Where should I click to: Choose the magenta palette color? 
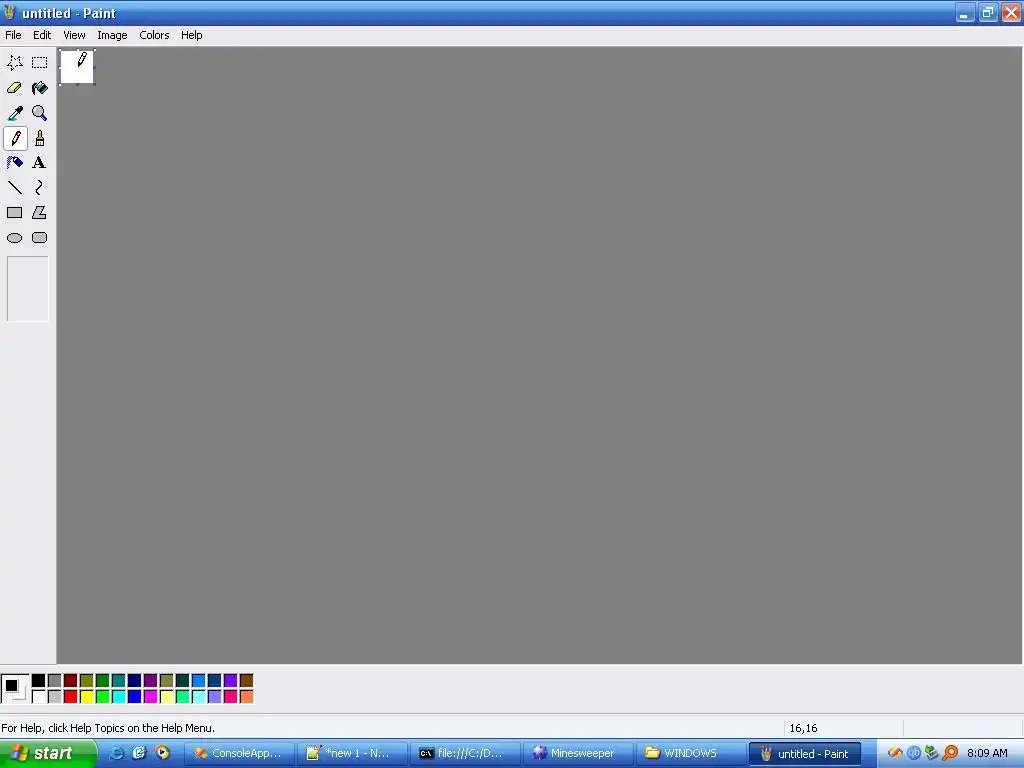pyautogui.click(x=151, y=697)
